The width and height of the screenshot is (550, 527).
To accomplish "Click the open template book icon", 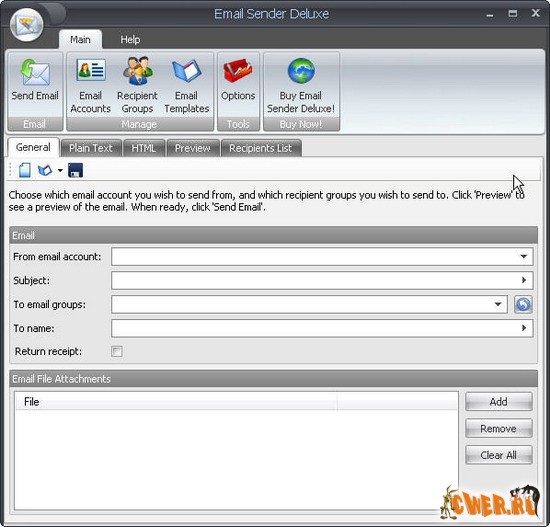I will click(45, 171).
